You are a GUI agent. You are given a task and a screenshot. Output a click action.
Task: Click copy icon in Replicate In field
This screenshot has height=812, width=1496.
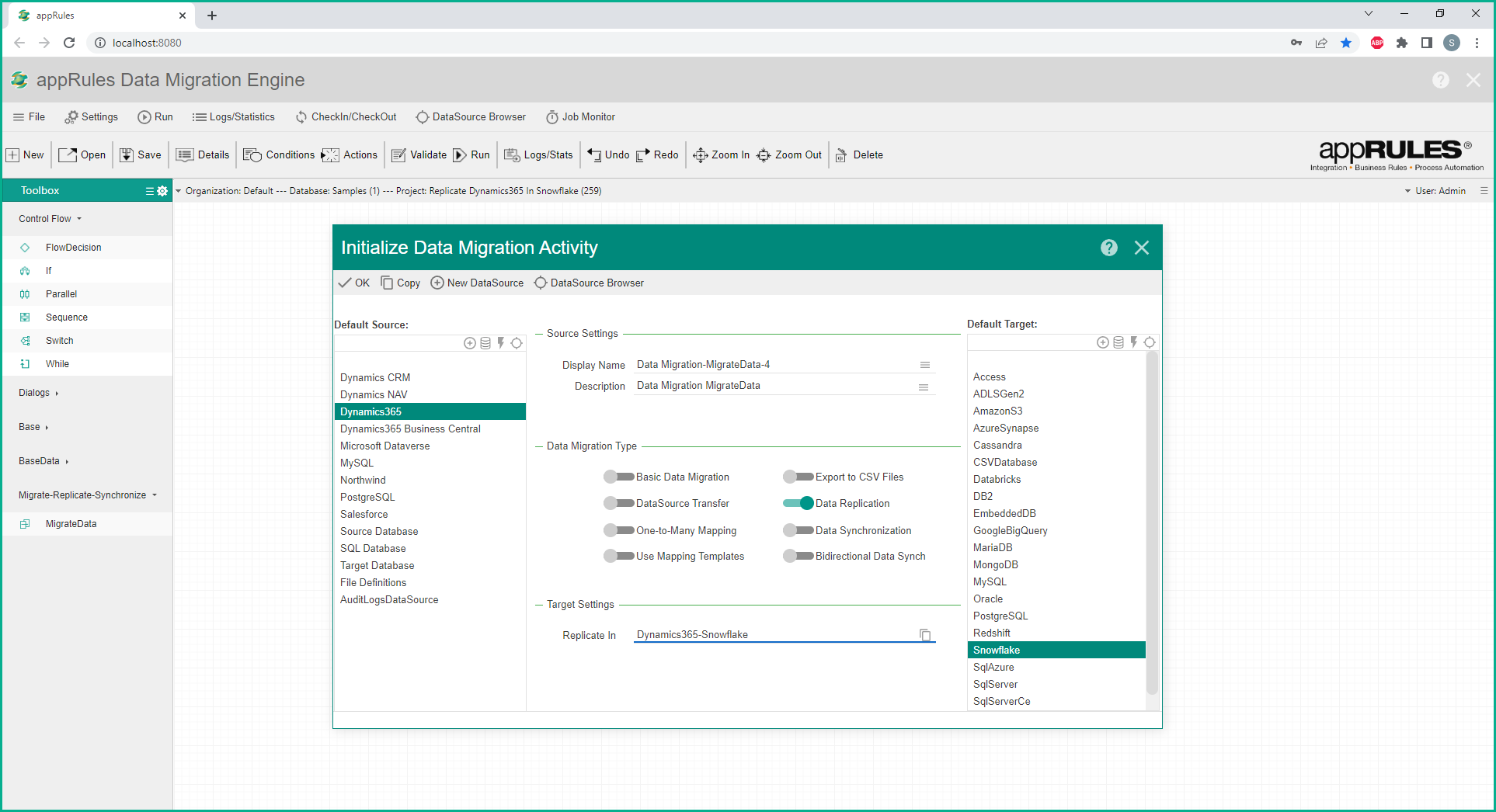coord(925,635)
